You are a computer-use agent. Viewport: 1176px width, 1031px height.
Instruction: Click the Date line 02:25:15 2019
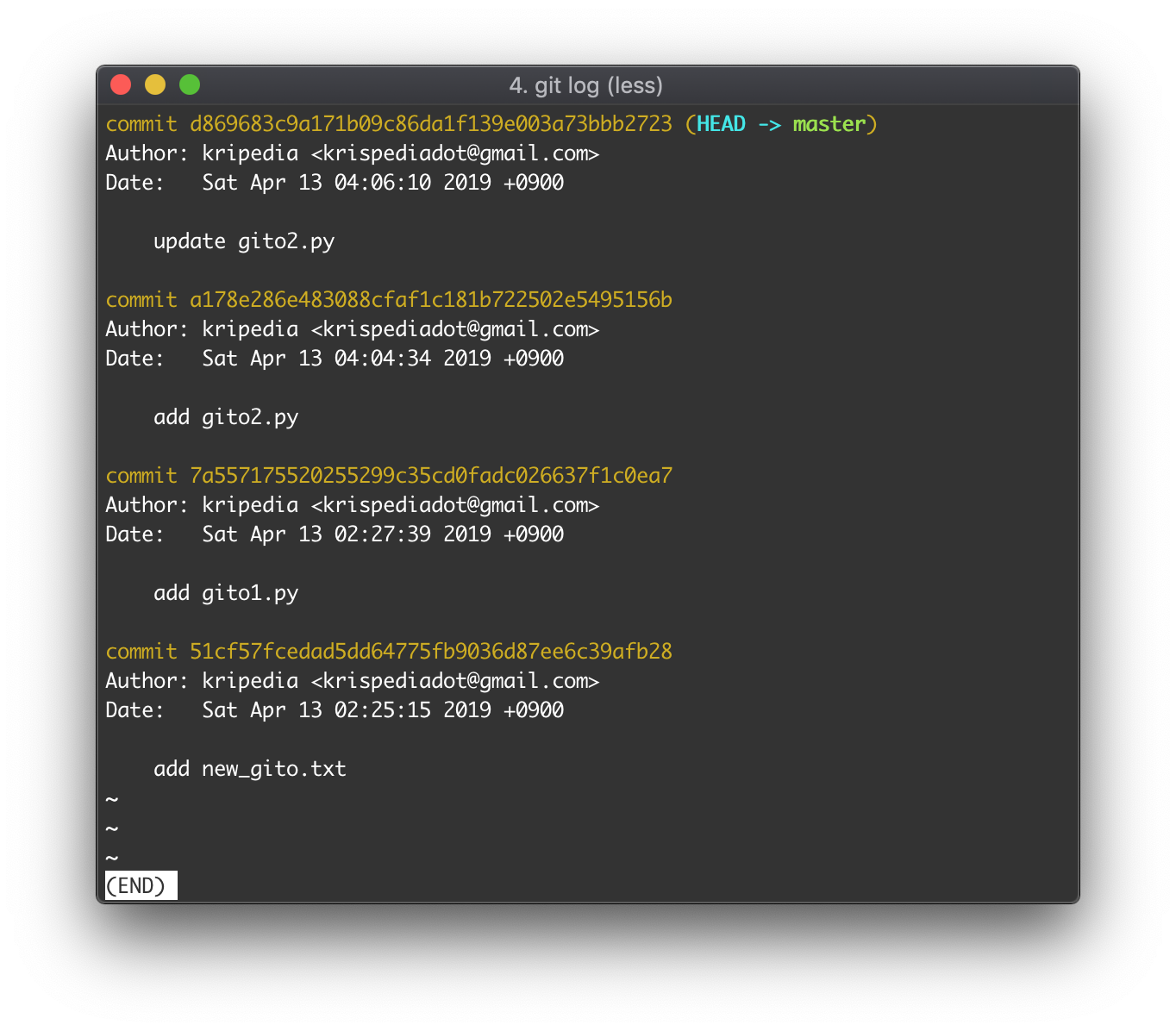pyautogui.click(x=335, y=710)
